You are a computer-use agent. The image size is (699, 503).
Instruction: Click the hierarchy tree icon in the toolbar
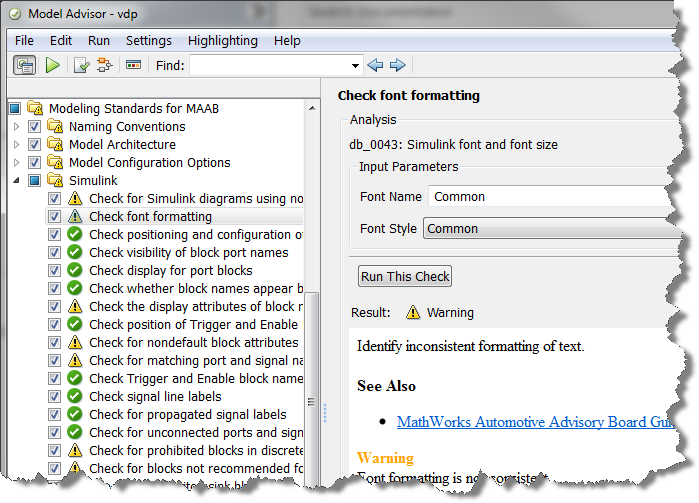104,65
